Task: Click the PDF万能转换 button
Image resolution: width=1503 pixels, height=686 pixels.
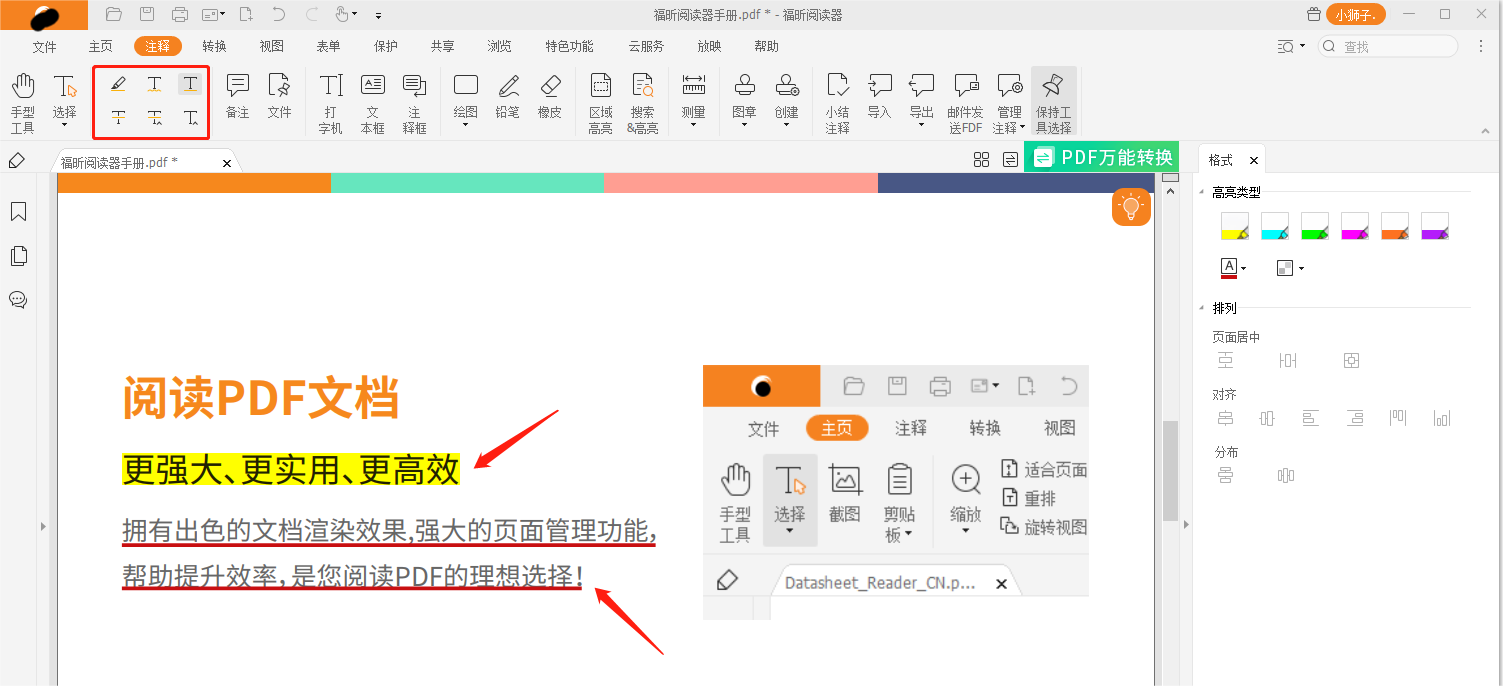Action: tap(1102, 157)
